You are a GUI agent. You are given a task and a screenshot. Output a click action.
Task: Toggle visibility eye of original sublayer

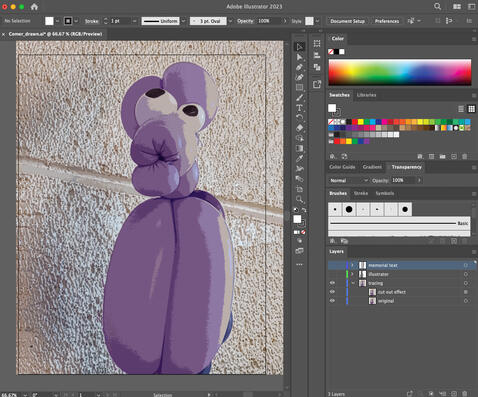coord(332,301)
